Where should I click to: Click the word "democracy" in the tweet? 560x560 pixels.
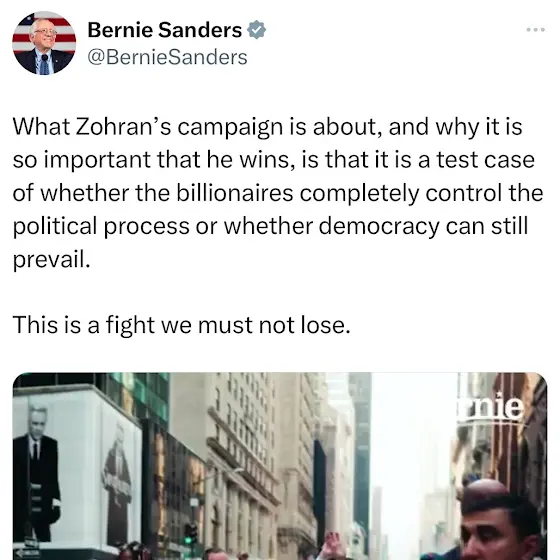click(x=379, y=226)
